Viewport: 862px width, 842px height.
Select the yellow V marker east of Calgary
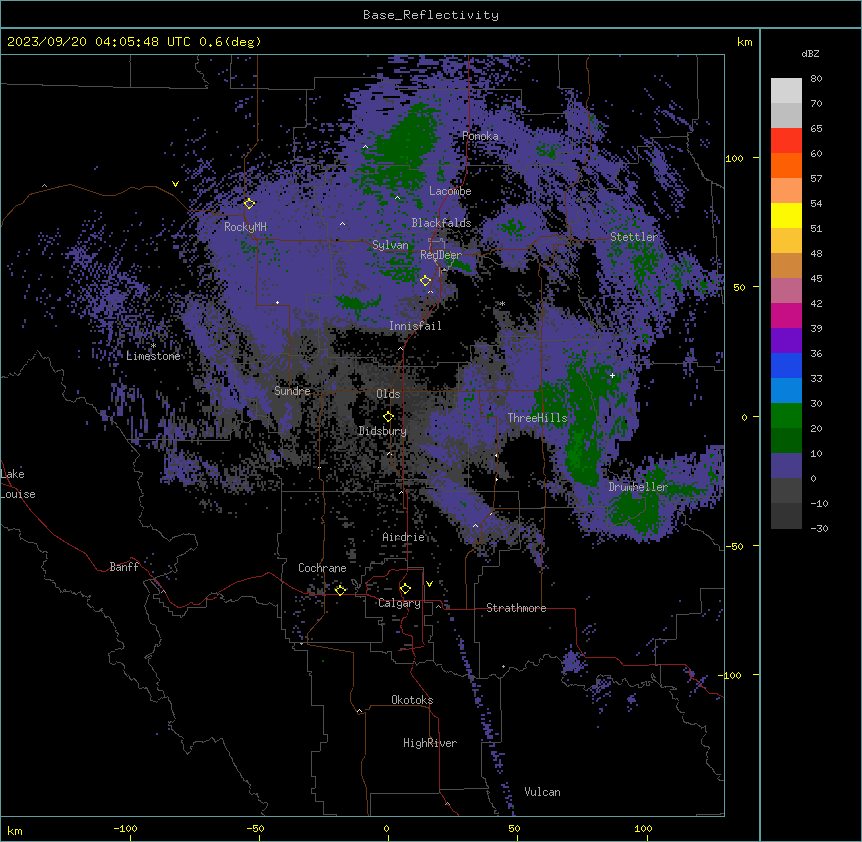click(x=429, y=584)
